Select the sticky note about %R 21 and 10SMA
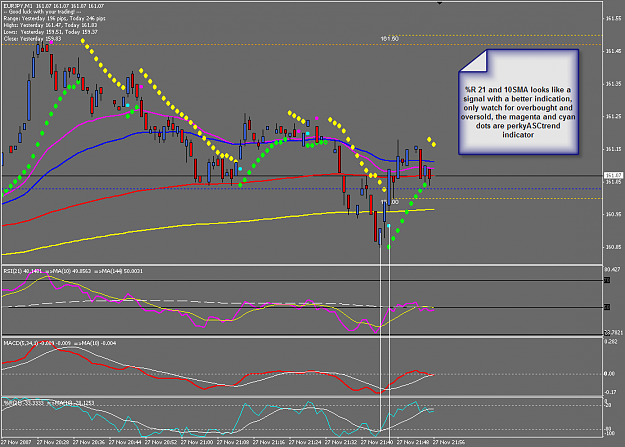Image resolution: width=625 pixels, height=447 pixels. click(518, 102)
